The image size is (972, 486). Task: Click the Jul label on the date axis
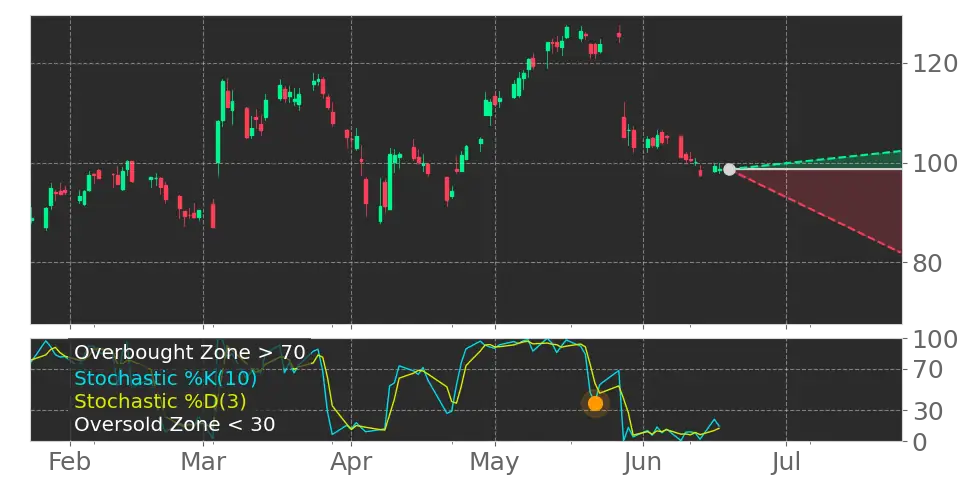coord(786,462)
